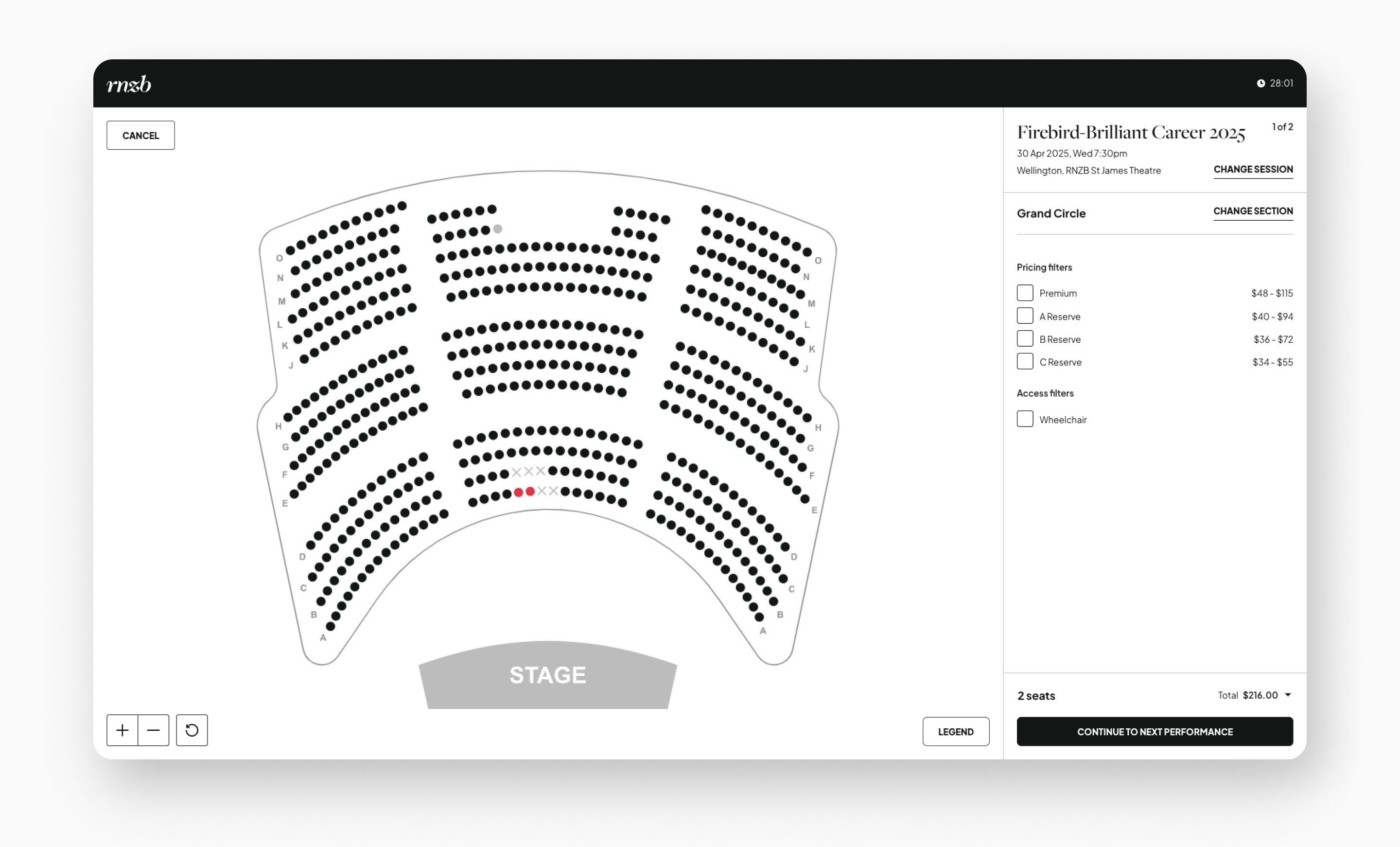
Task: Zoom in on the seating map
Action: coord(122,730)
